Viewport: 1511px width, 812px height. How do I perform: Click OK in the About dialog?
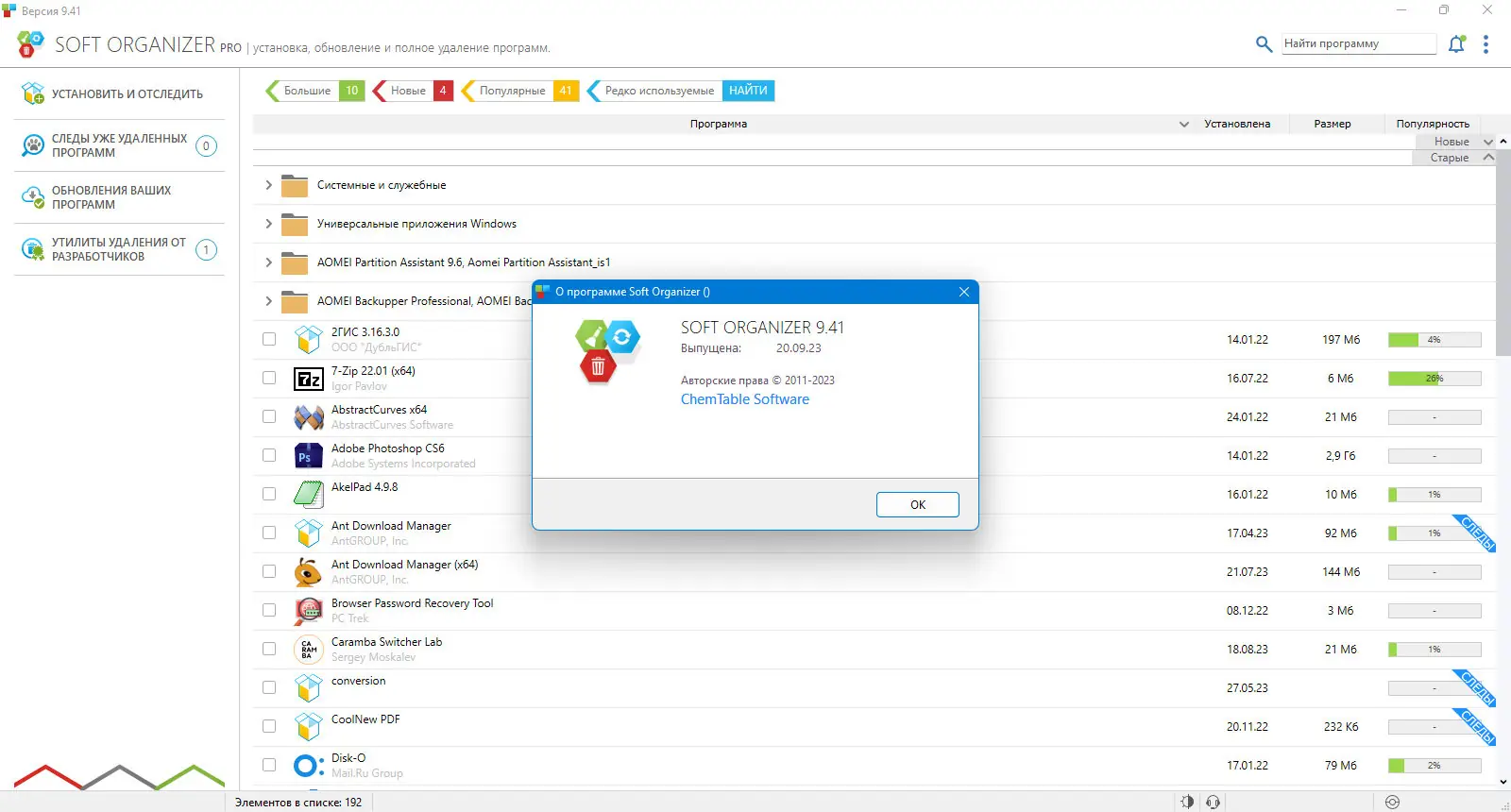tap(917, 504)
